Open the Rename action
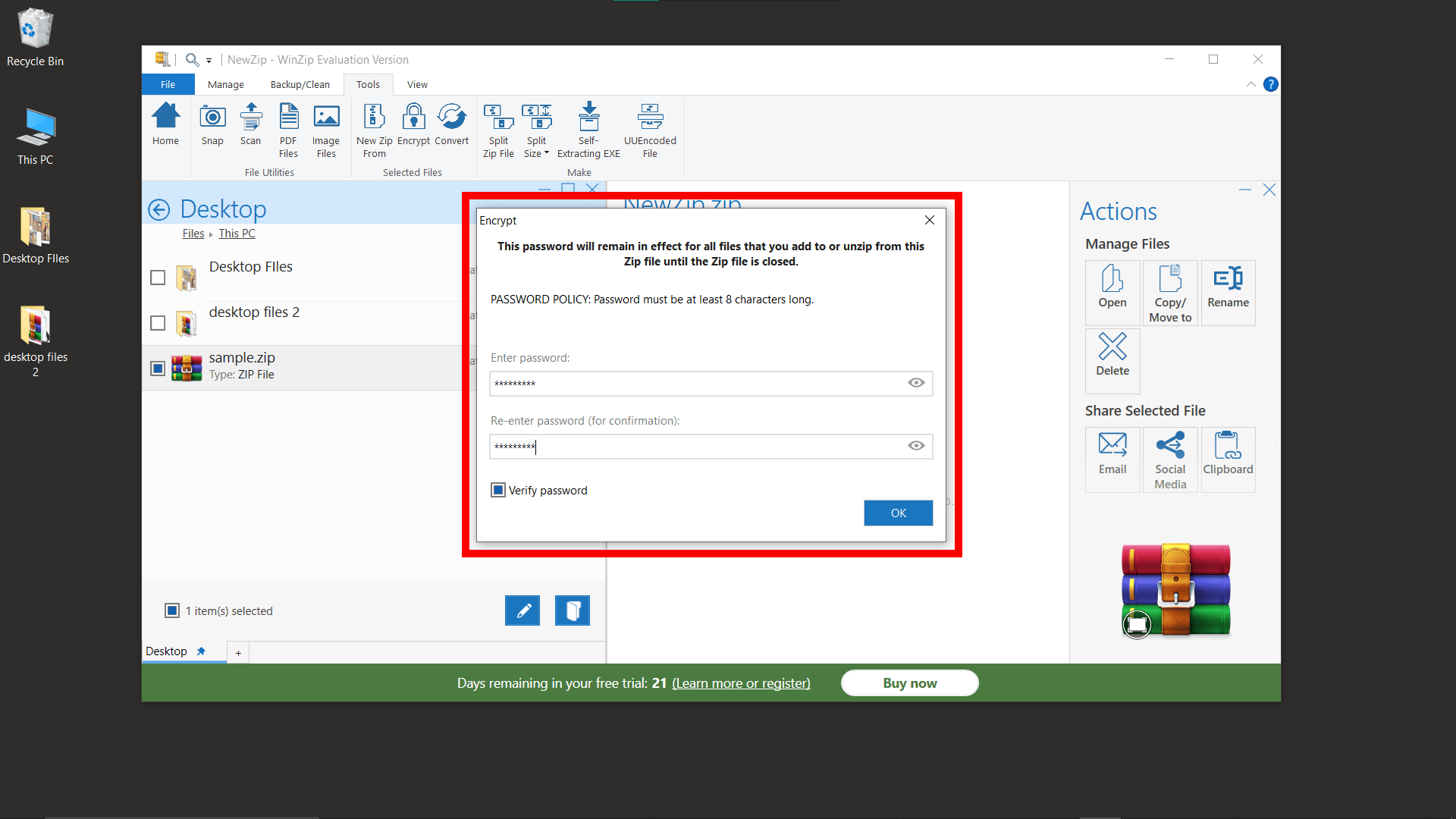The width and height of the screenshot is (1456, 819). [1228, 292]
